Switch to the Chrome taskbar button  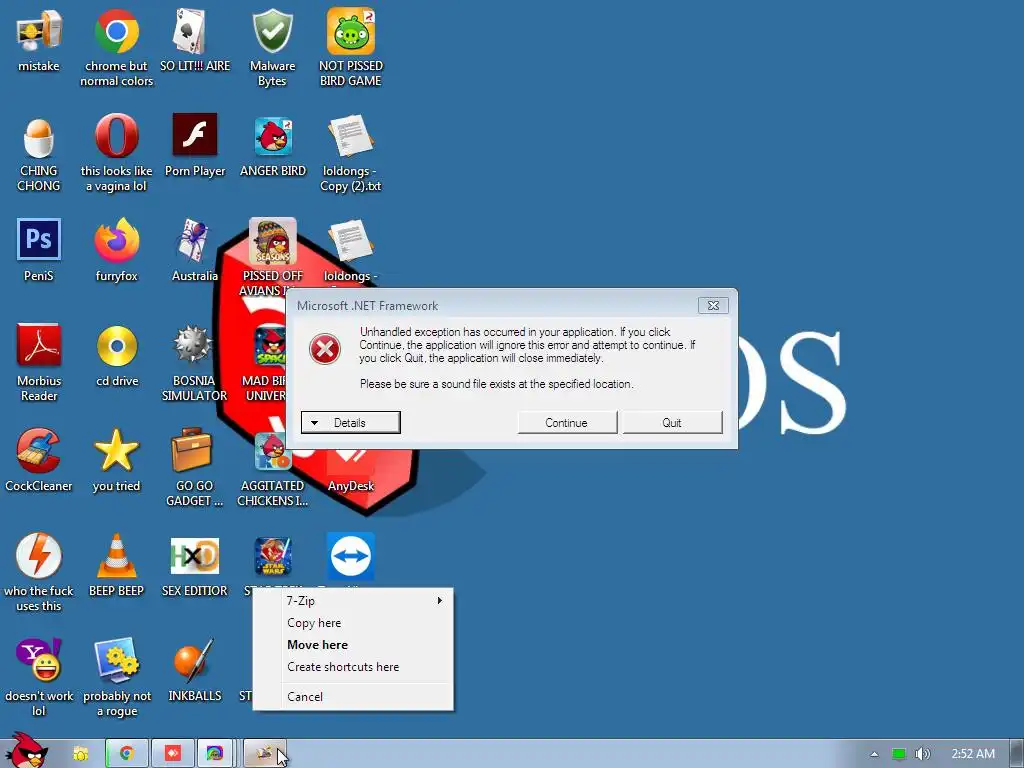coord(127,754)
